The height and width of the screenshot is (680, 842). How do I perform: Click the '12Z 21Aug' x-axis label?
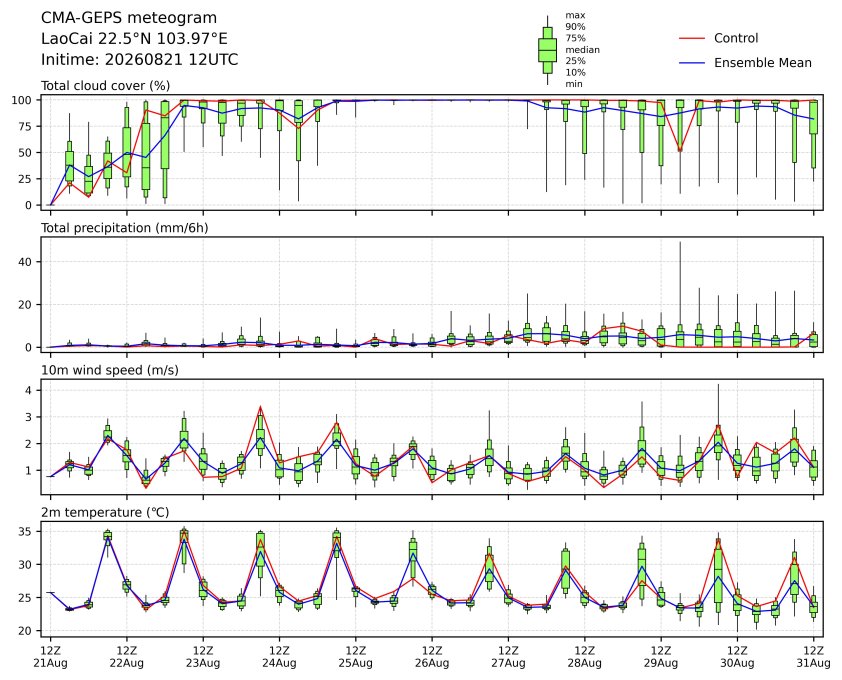50,657
